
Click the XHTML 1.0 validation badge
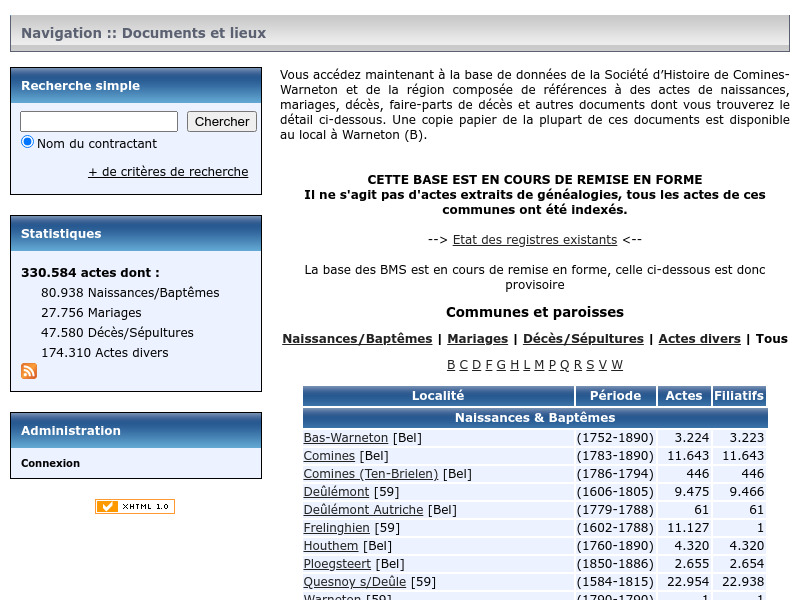coord(134,506)
